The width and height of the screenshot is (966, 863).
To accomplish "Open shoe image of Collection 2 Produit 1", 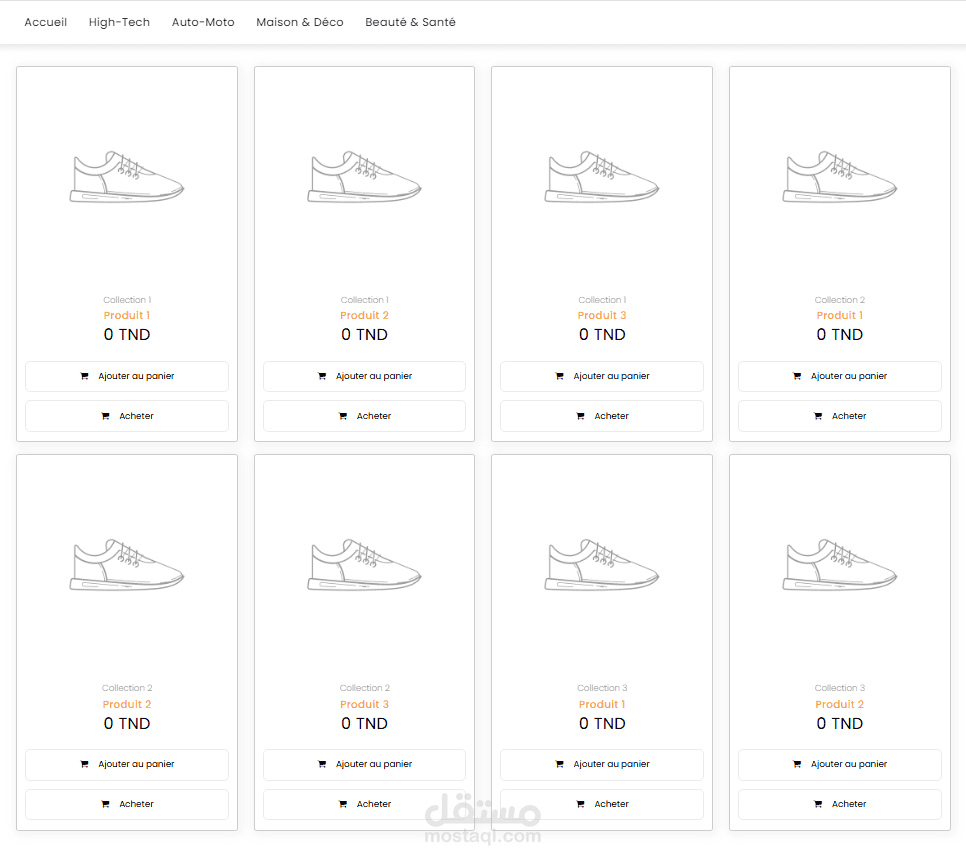I will [x=840, y=177].
